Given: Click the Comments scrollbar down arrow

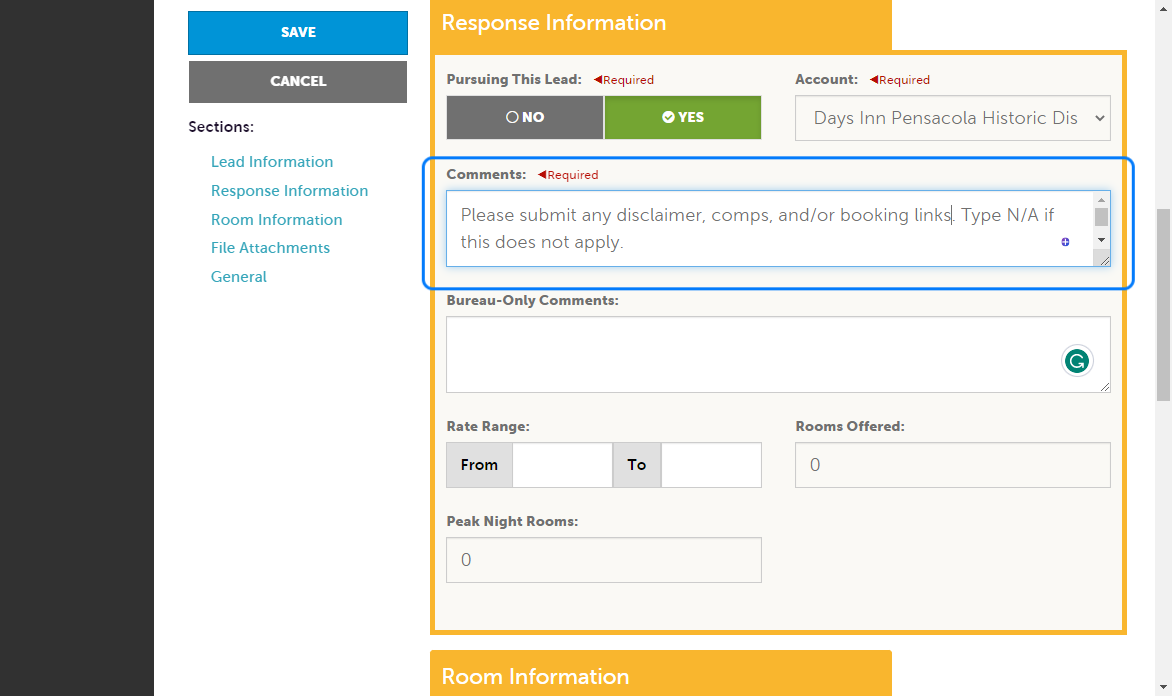Looking at the screenshot, I should tap(1101, 240).
